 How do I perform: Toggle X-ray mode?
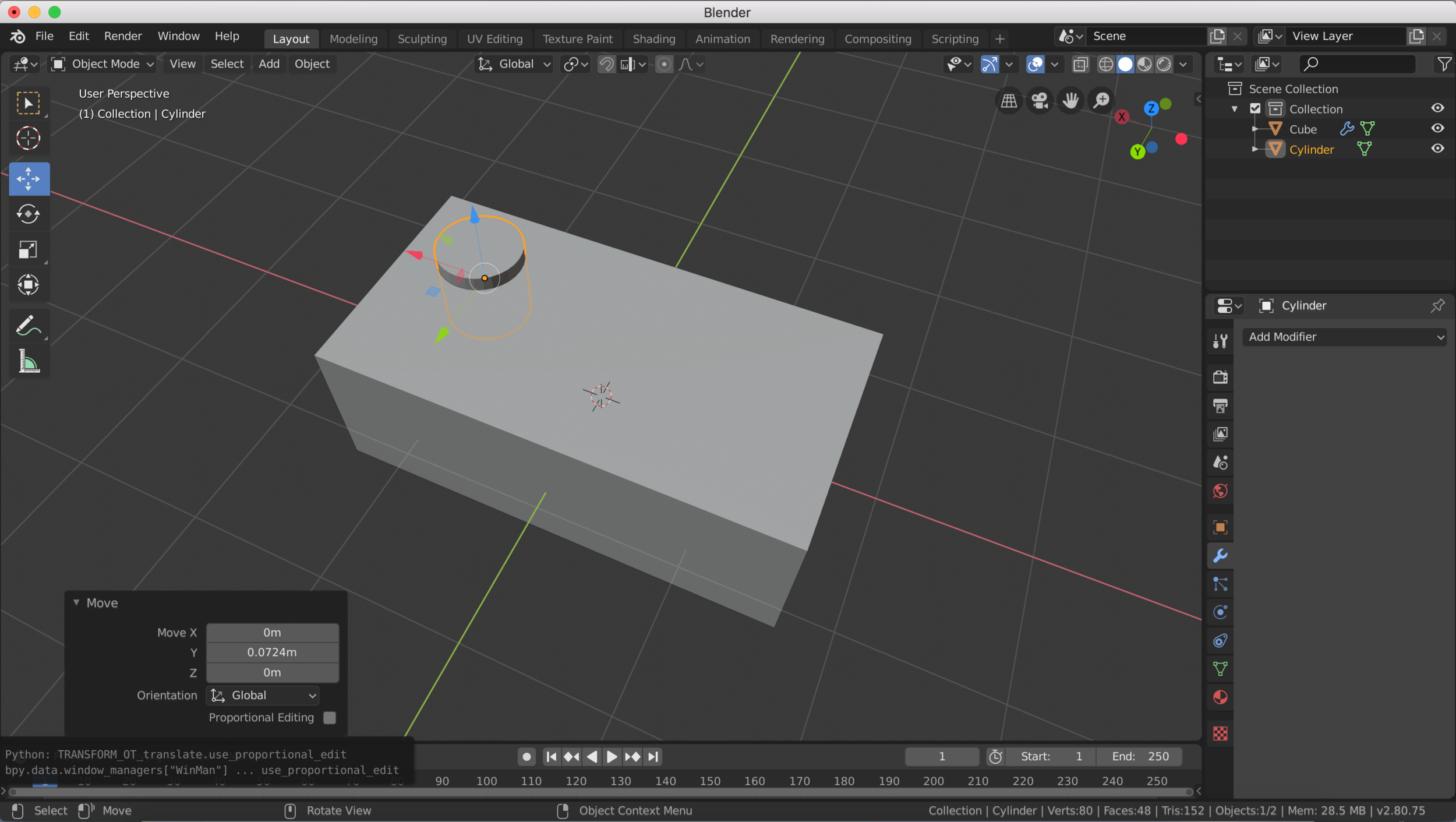coord(1080,64)
